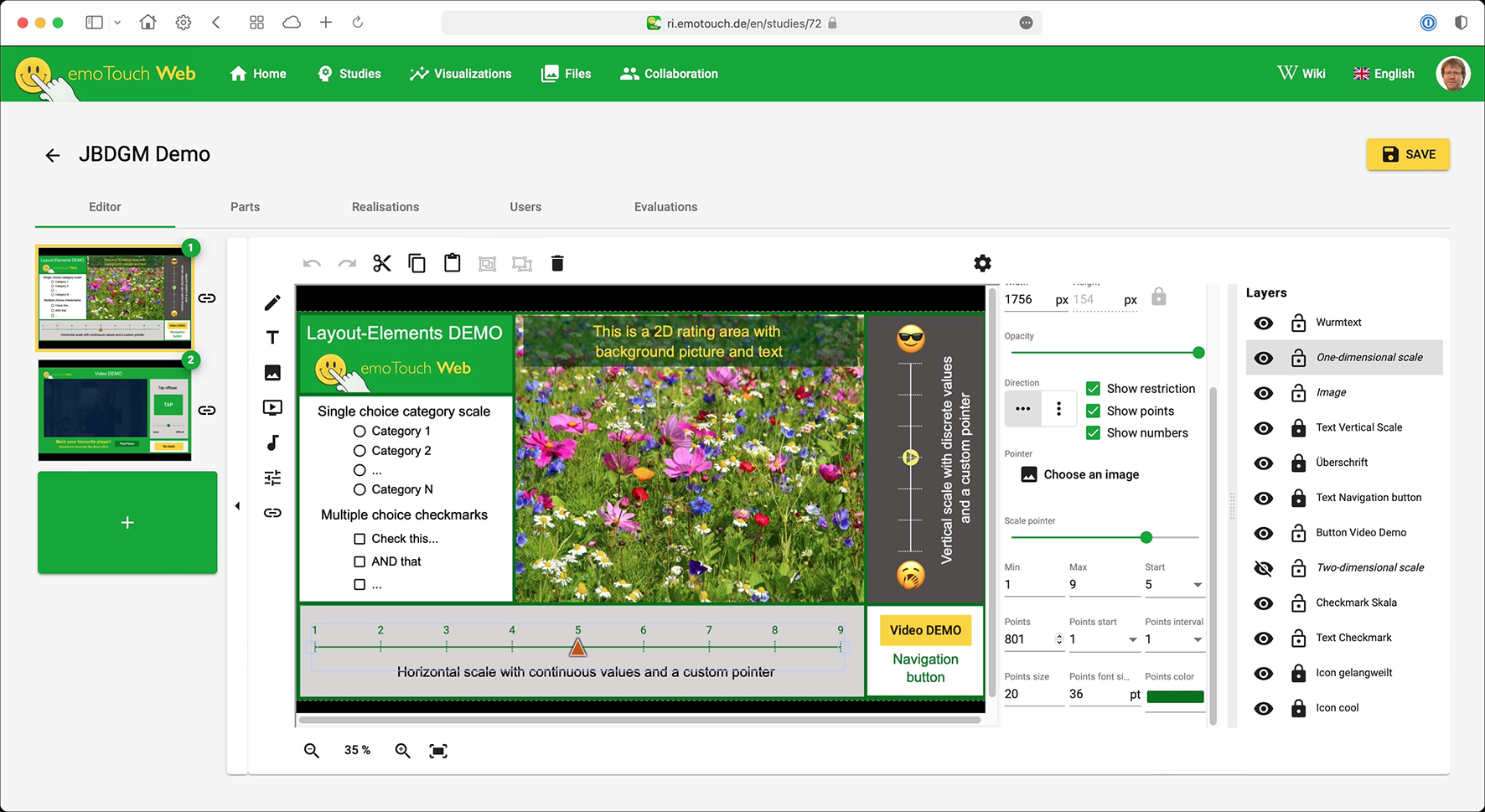
Task: Adjust the Scale pointer slider handle
Action: pyautogui.click(x=1146, y=537)
